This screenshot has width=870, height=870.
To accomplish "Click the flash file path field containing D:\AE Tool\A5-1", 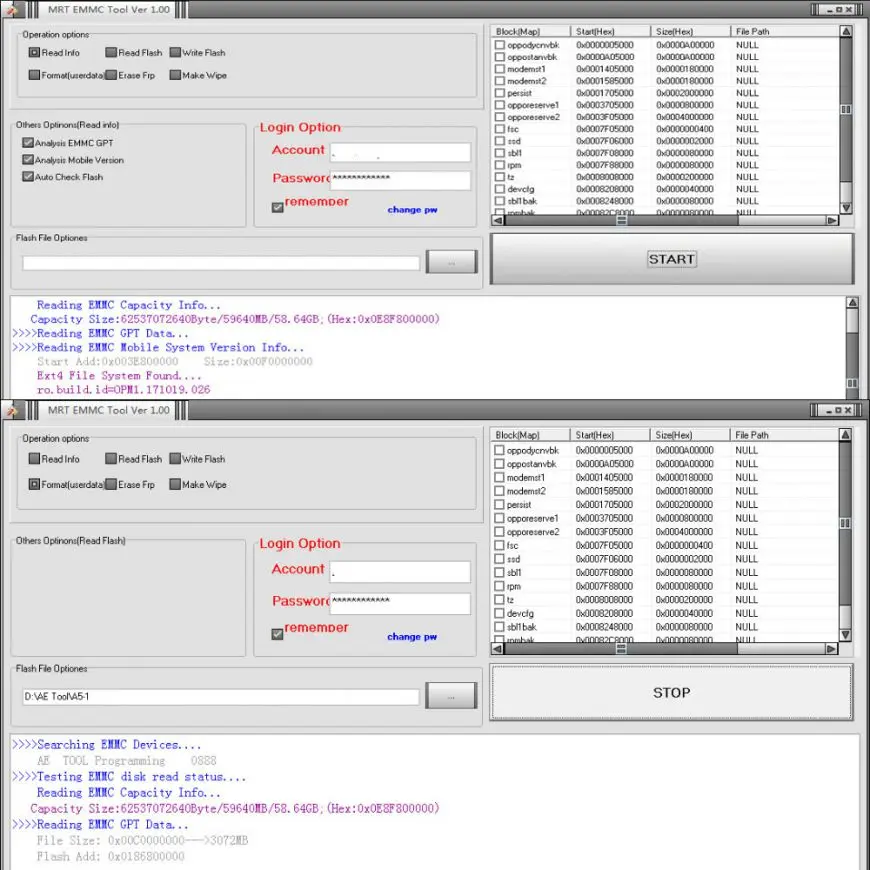I will pos(221,697).
